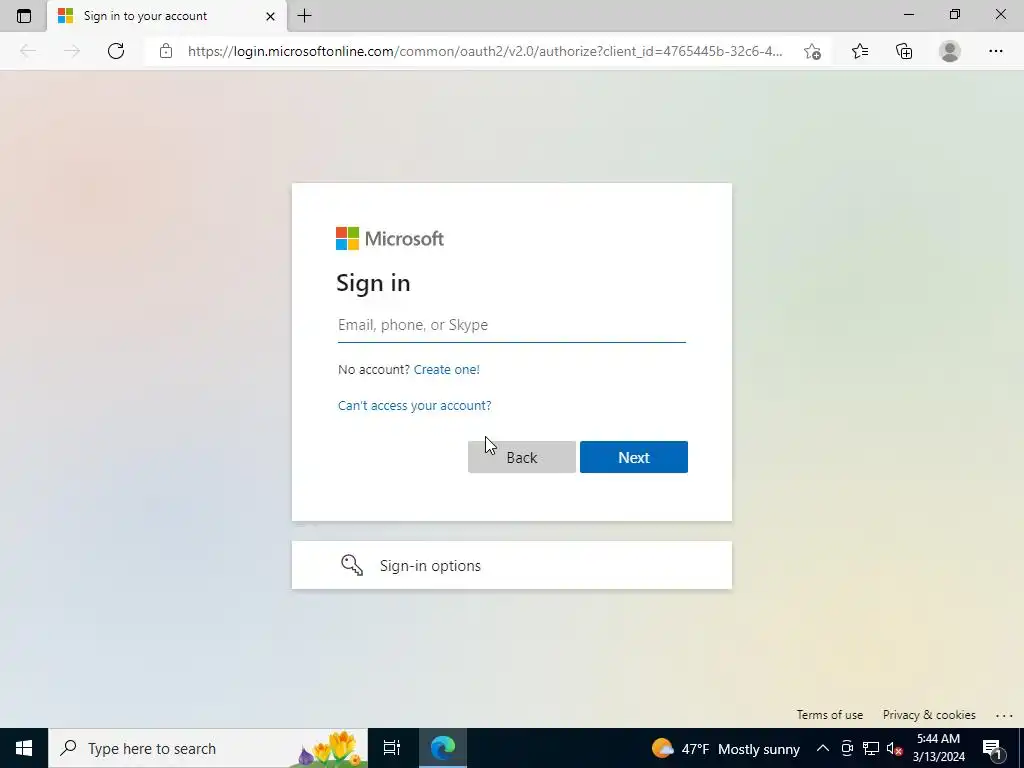Select the Sign in to your account tab

[x=167, y=16]
